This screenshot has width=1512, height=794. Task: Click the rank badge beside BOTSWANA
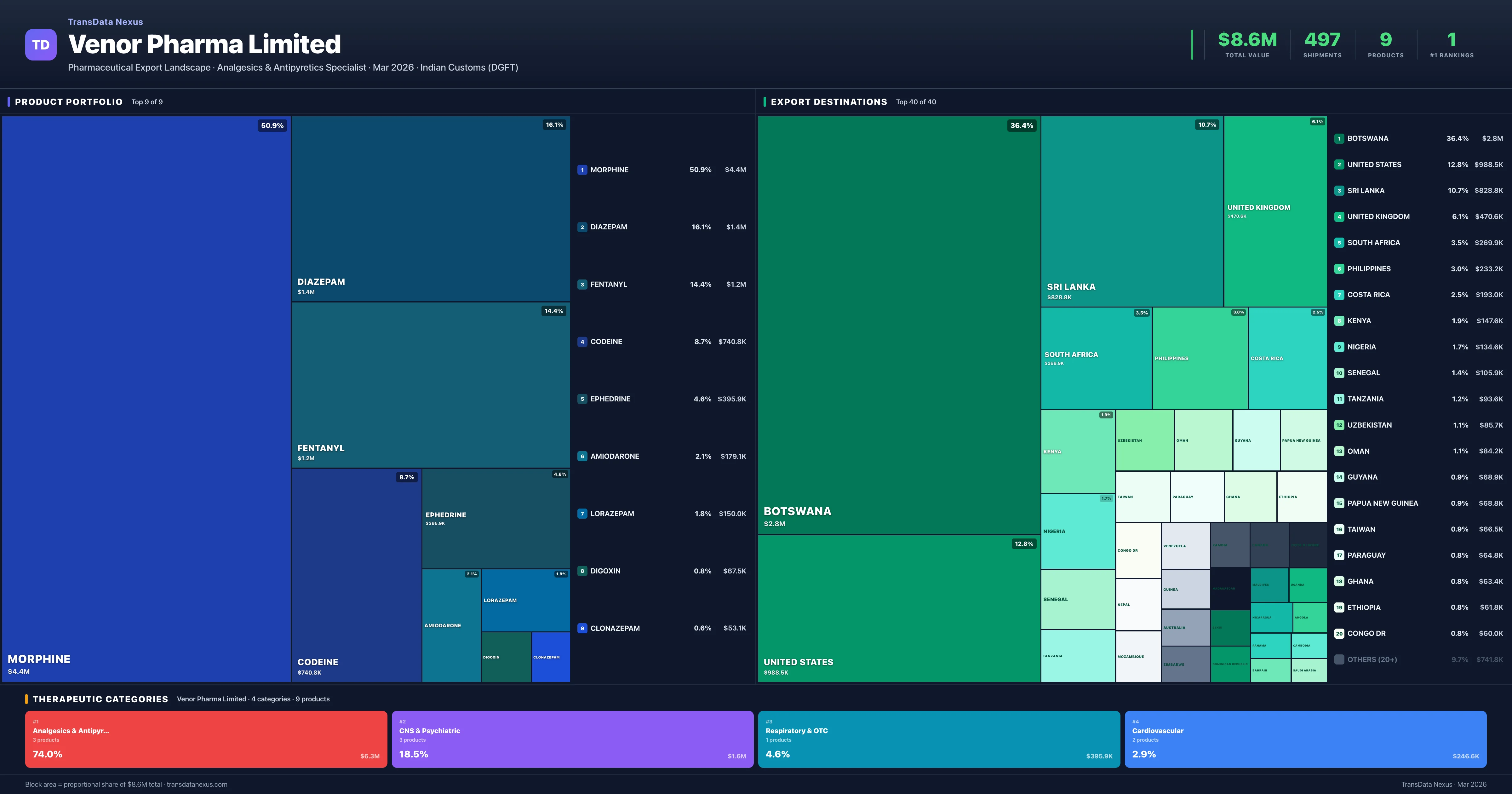[x=1339, y=138]
